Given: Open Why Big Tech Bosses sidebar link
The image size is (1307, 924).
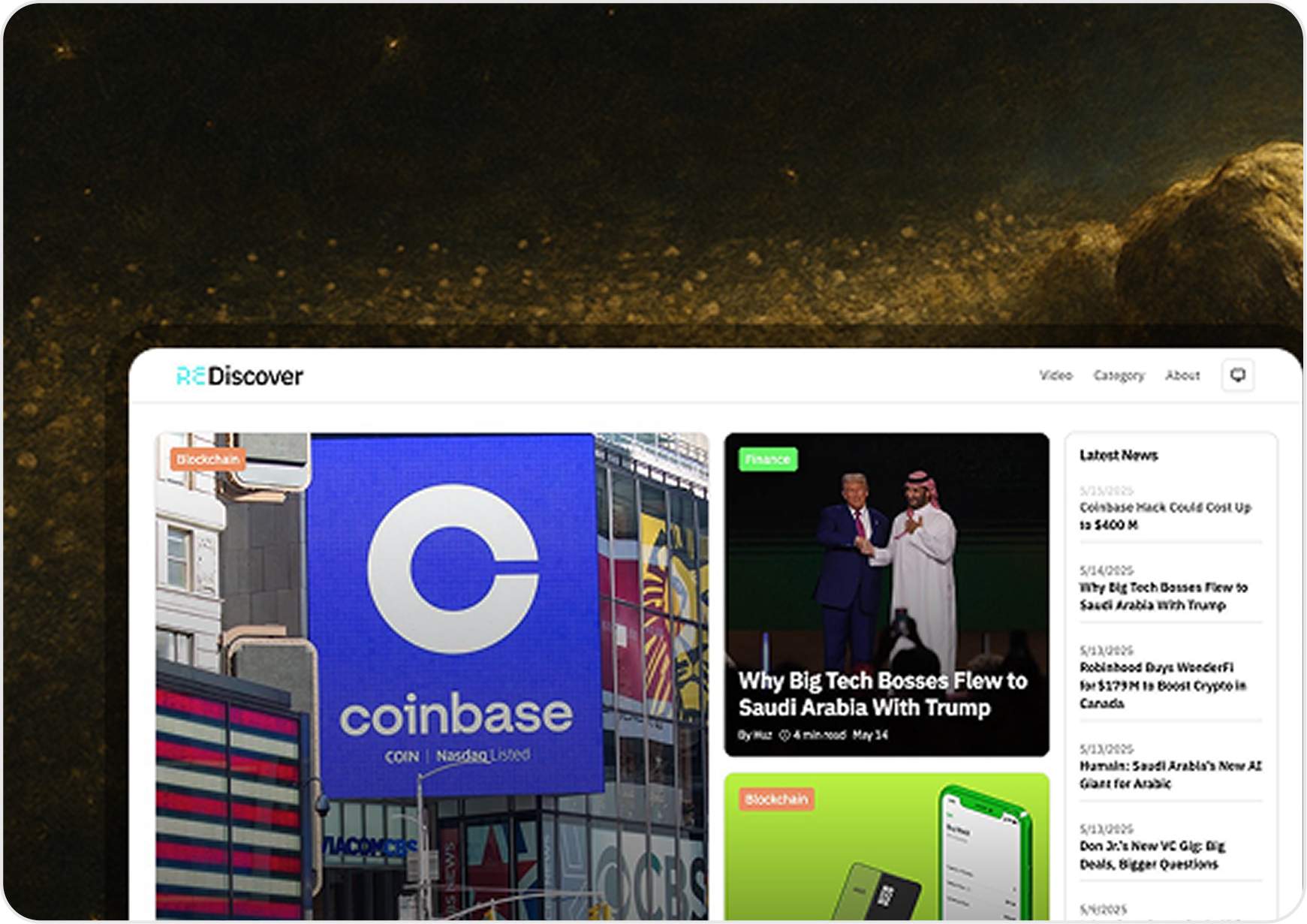Looking at the screenshot, I should [1164, 596].
